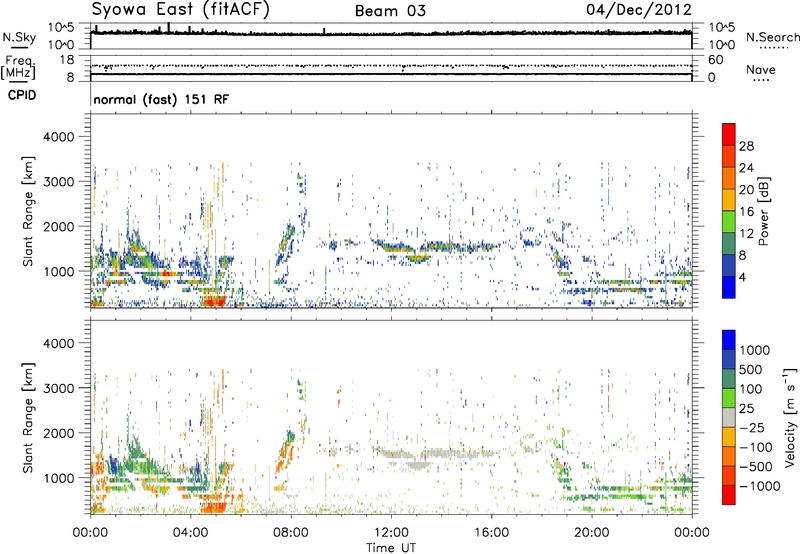Click the bright blue bottom Power colorbar swatch

pyautogui.click(x=729, y=287)
